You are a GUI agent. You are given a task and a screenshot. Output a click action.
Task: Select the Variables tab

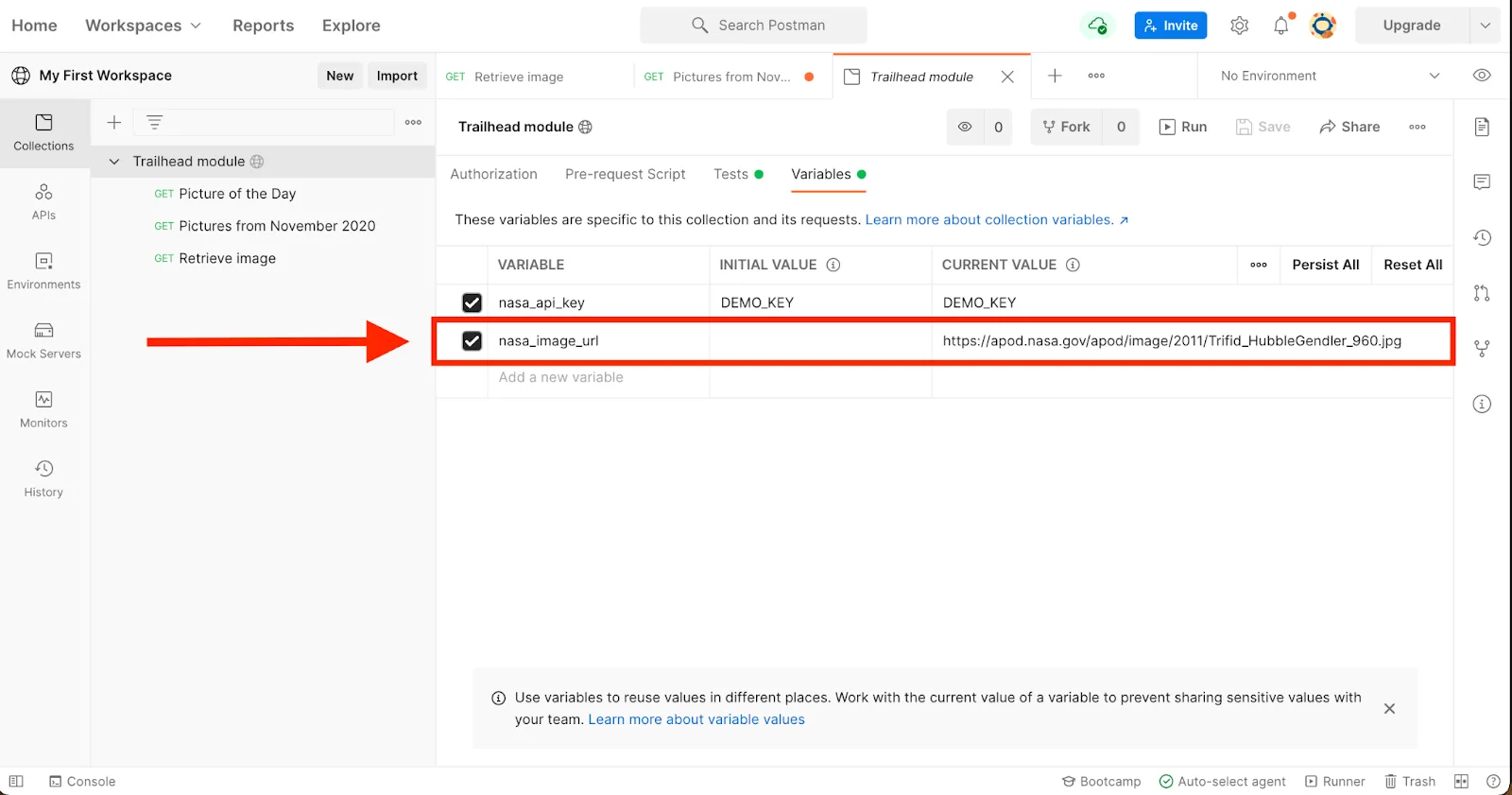coord(828,174)
